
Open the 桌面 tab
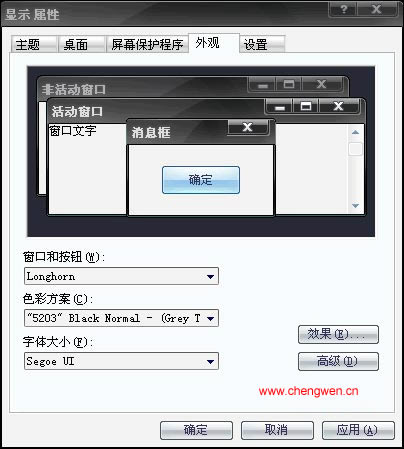[82, 44]
